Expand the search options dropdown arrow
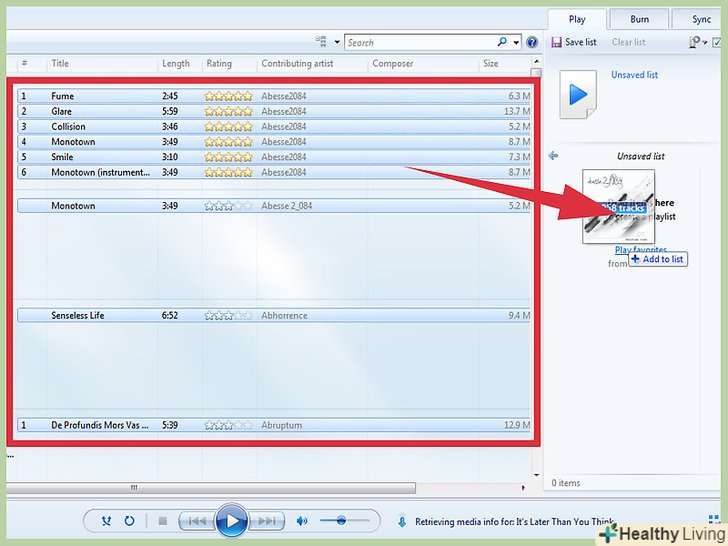This screenshot has height=546, width=728. tap(516, 43)
